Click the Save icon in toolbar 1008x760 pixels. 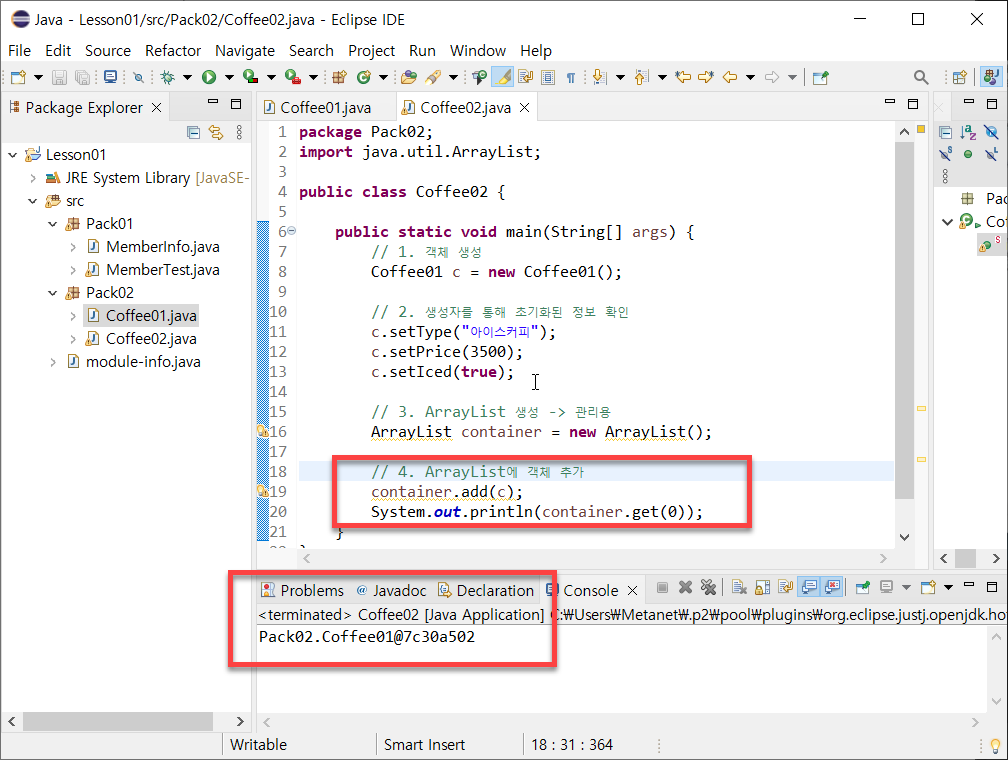59,77
